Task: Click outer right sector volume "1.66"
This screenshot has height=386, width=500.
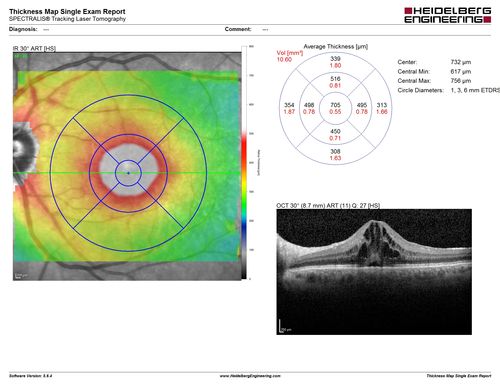Action: click(382, 112)
